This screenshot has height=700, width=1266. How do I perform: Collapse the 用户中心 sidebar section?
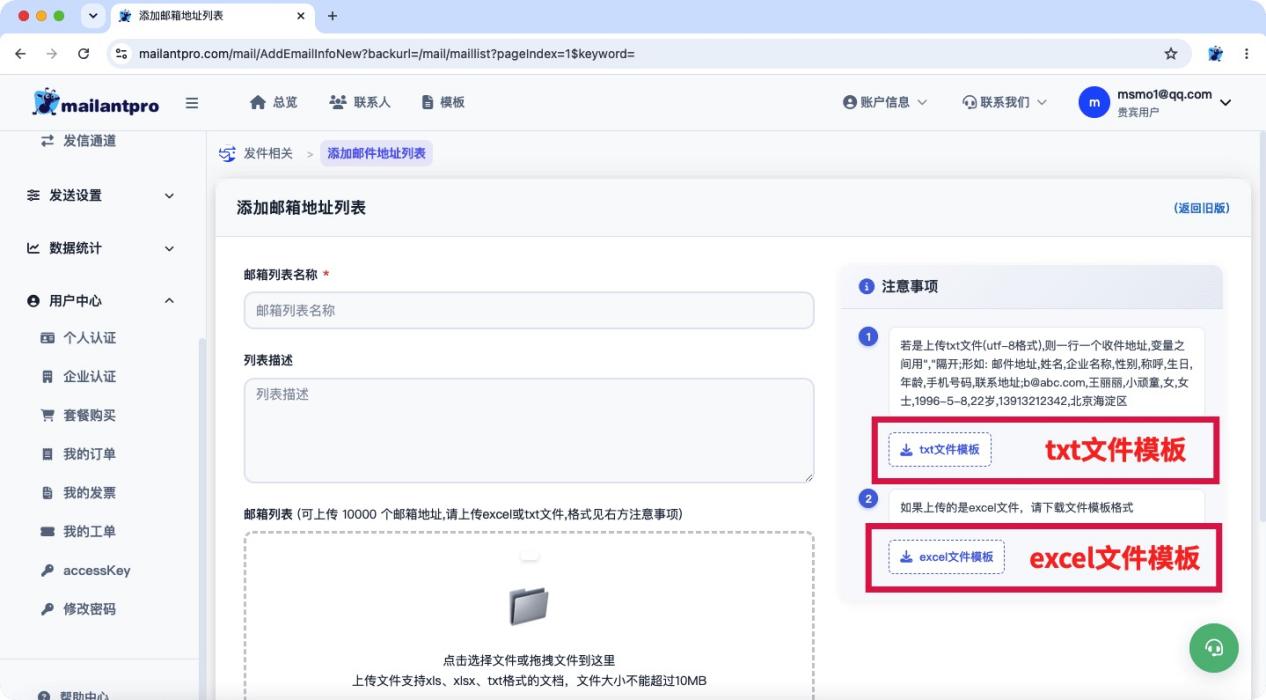point(100,301)
